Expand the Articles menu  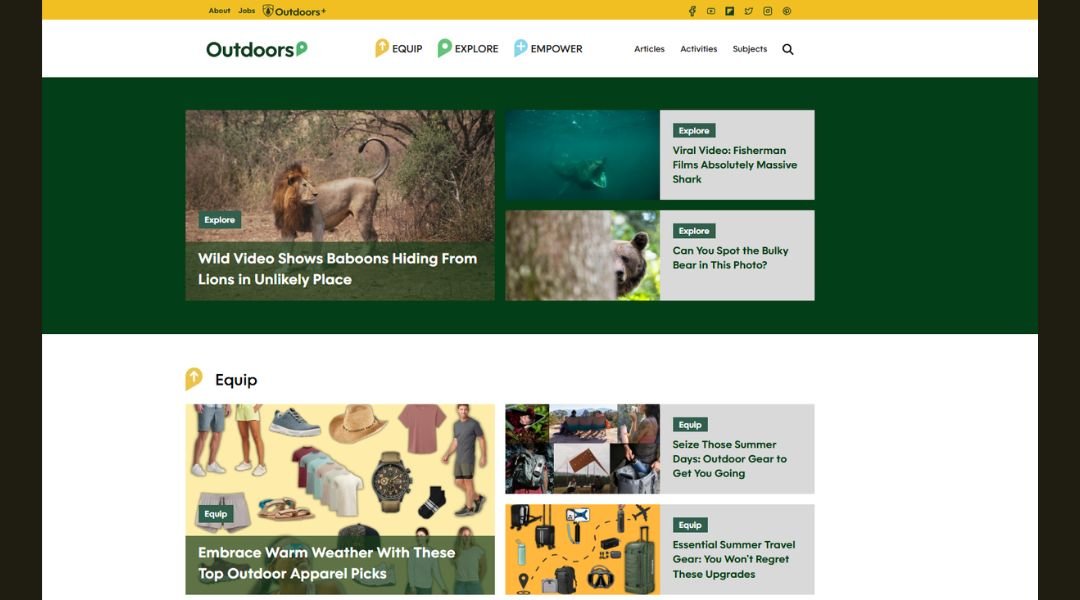click(649, 49)
